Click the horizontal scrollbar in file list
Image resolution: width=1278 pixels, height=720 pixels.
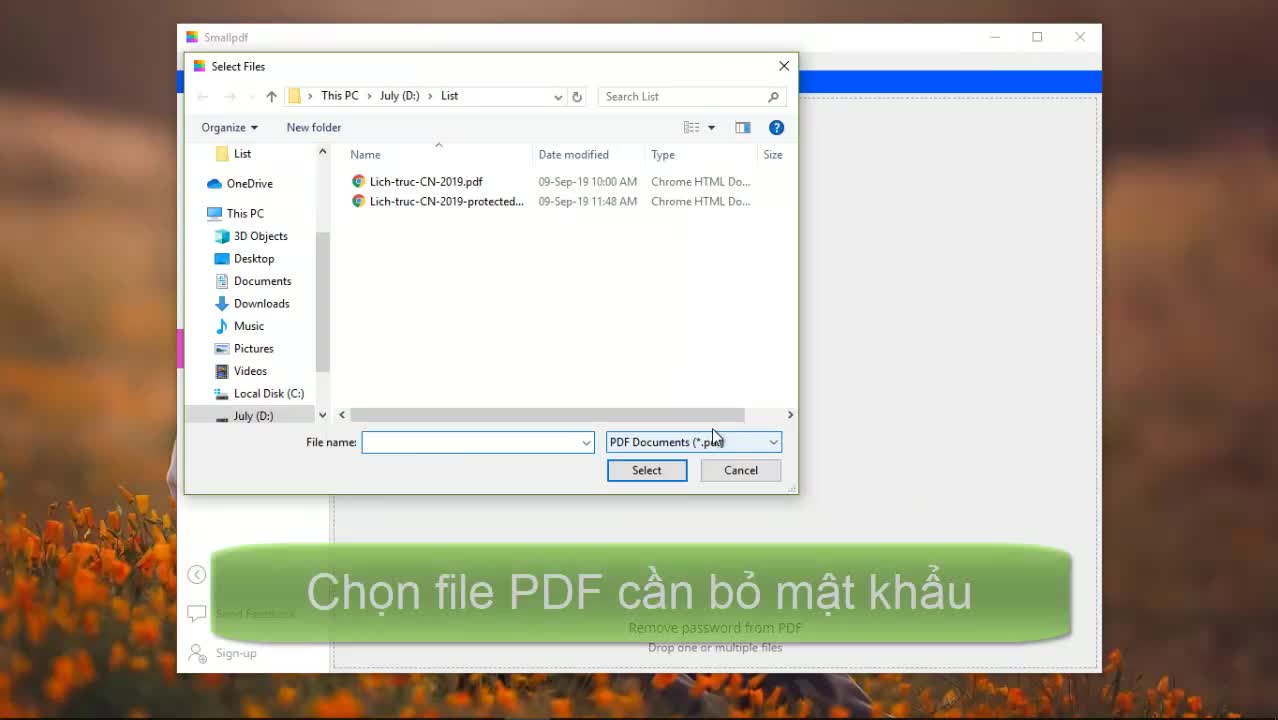point(547,414)
